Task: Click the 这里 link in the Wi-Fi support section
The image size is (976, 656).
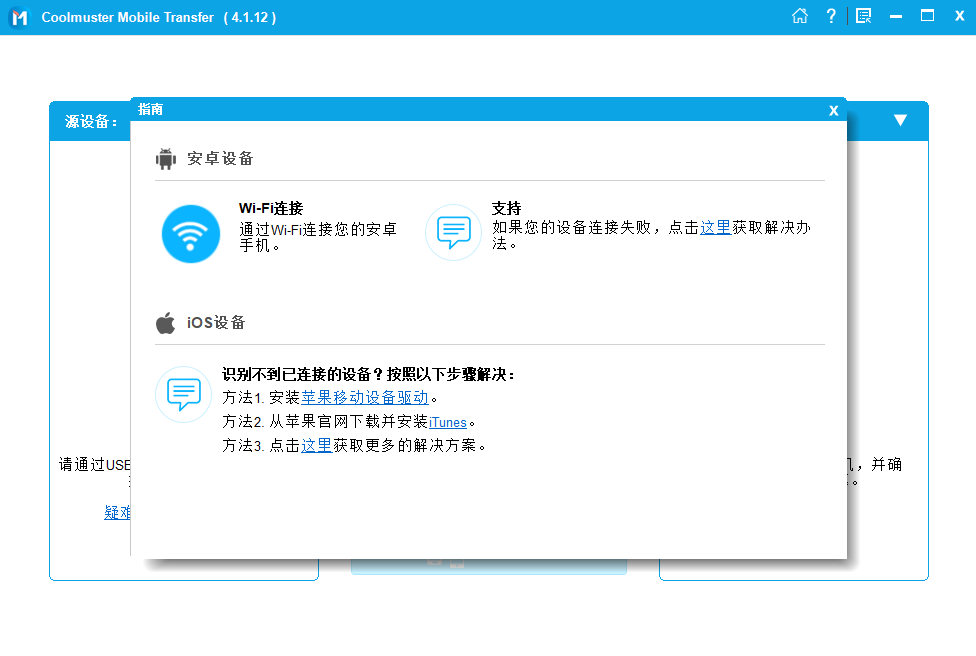Action: [x=715, y=227]
